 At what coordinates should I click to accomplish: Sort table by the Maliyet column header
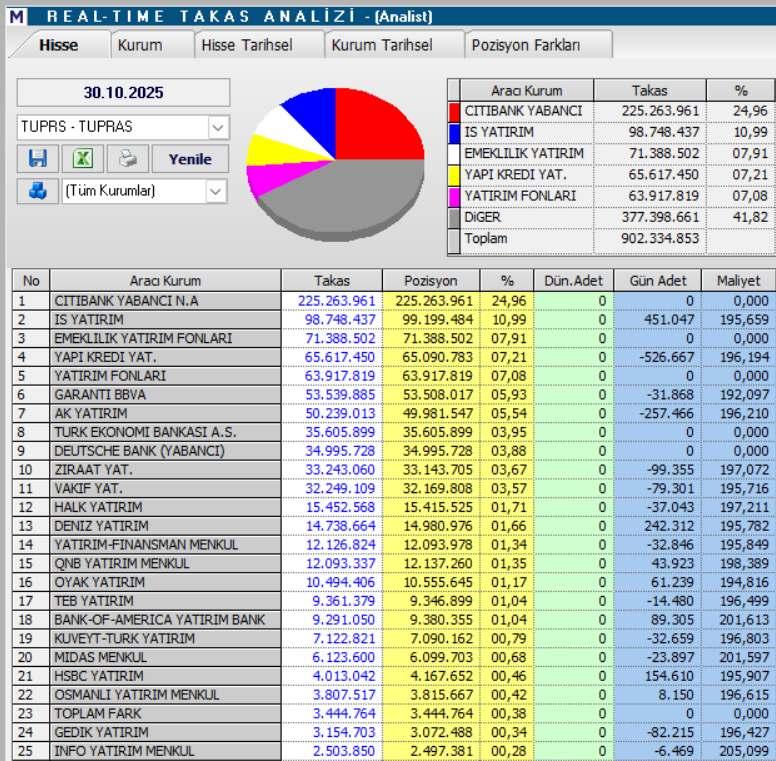(x=738, y=281)
